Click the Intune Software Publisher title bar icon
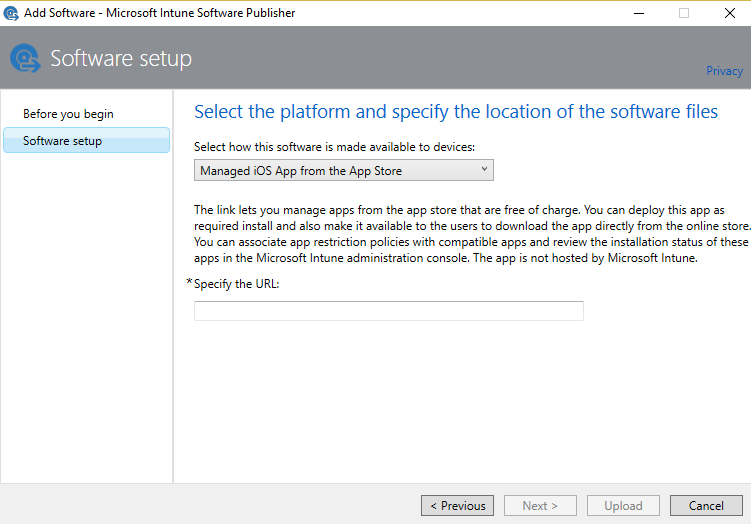The image size is (751, 524). 11,13
